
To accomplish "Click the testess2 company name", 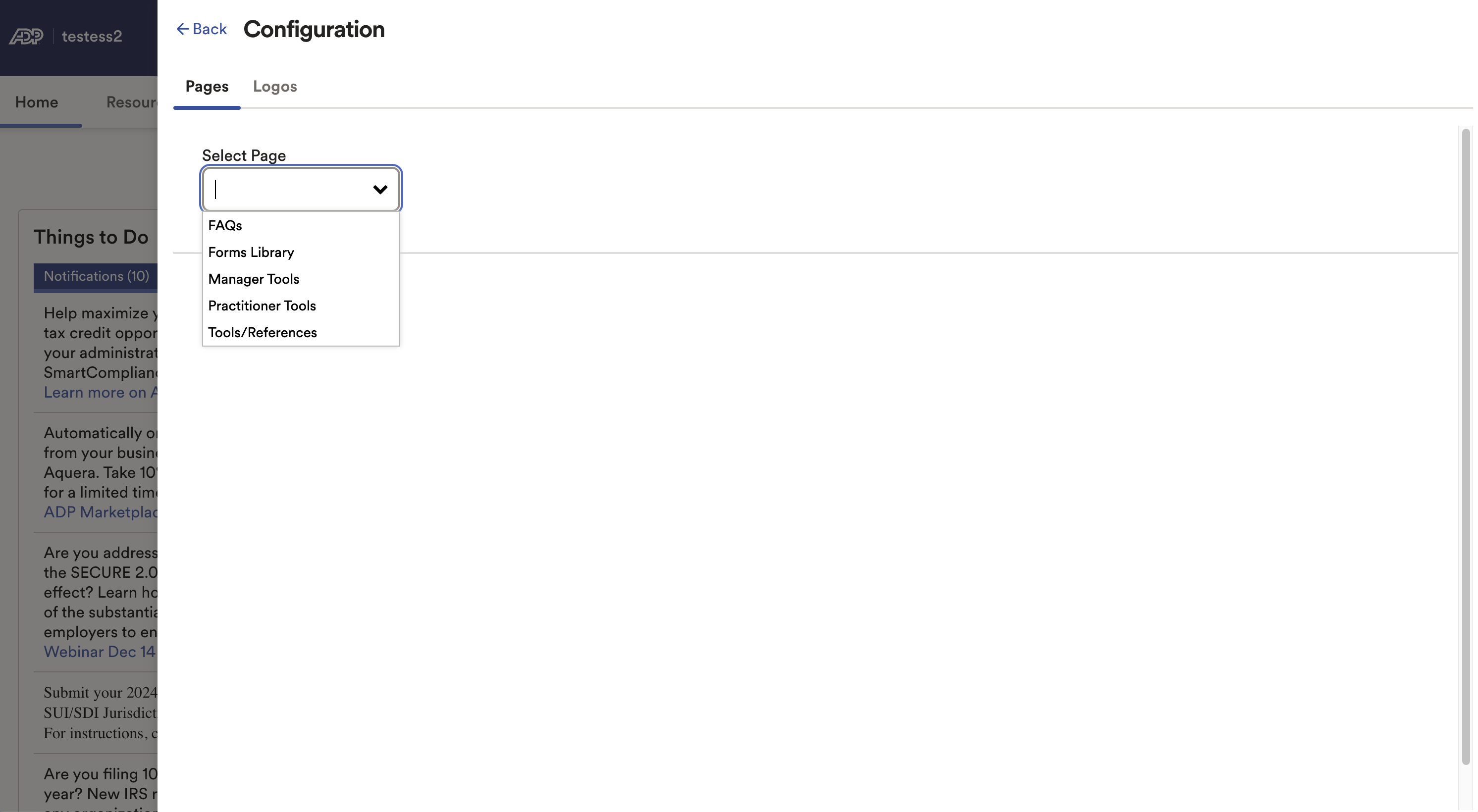I will [x=92, y=36].
